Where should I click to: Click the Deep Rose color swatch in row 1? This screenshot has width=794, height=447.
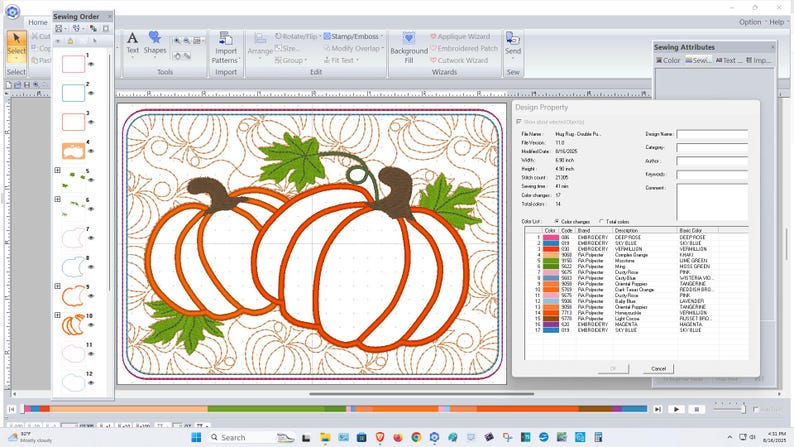click(551, 237)
